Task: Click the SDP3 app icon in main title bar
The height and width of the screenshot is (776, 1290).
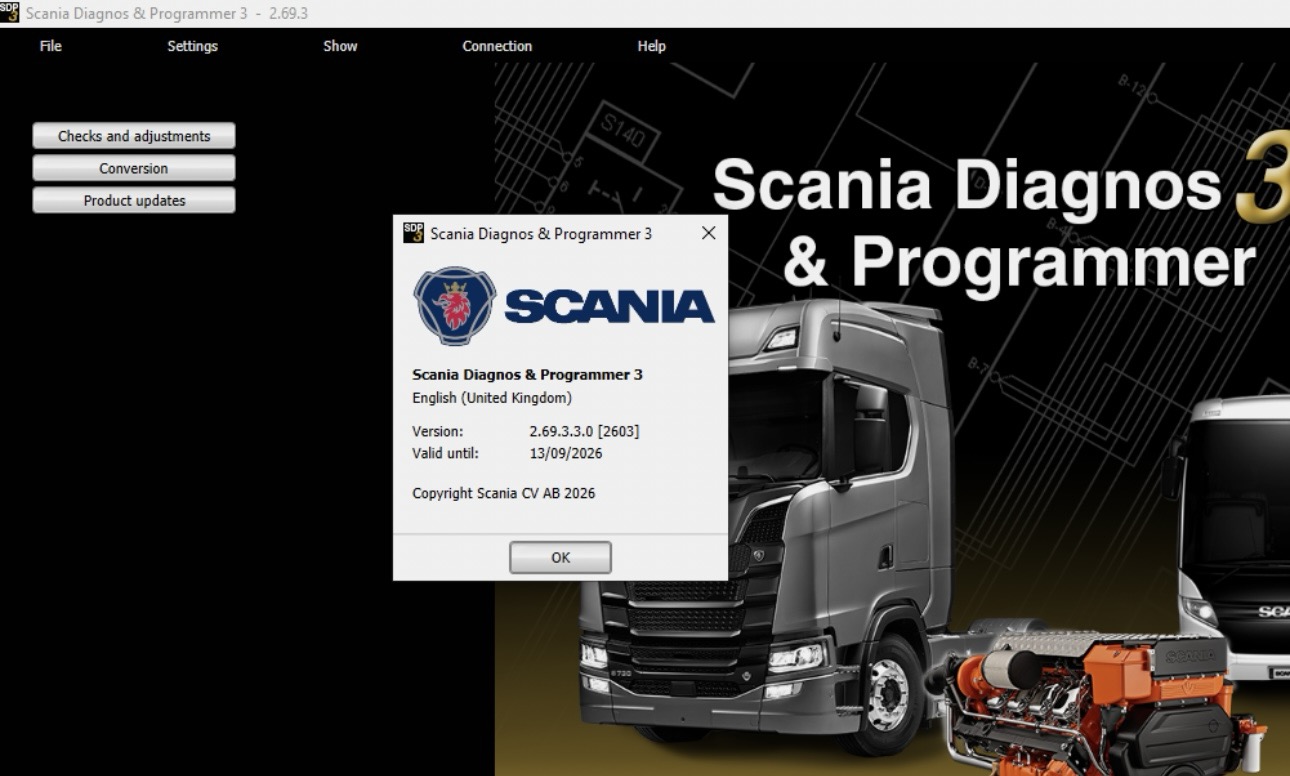Action: click(11, 12)
